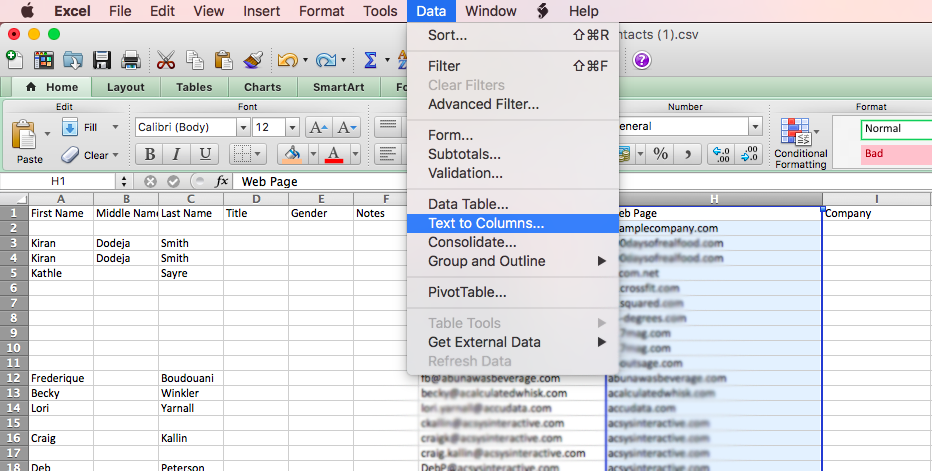
Task: Toggle Underline formatting
Action: point(204,154)
